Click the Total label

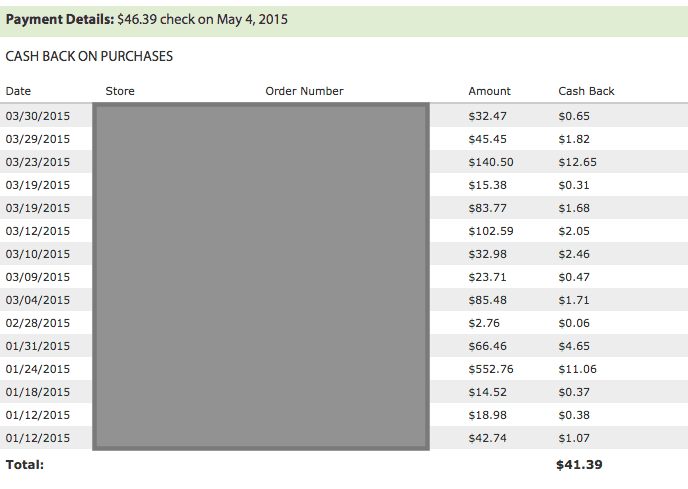click(x=25, y=464)
